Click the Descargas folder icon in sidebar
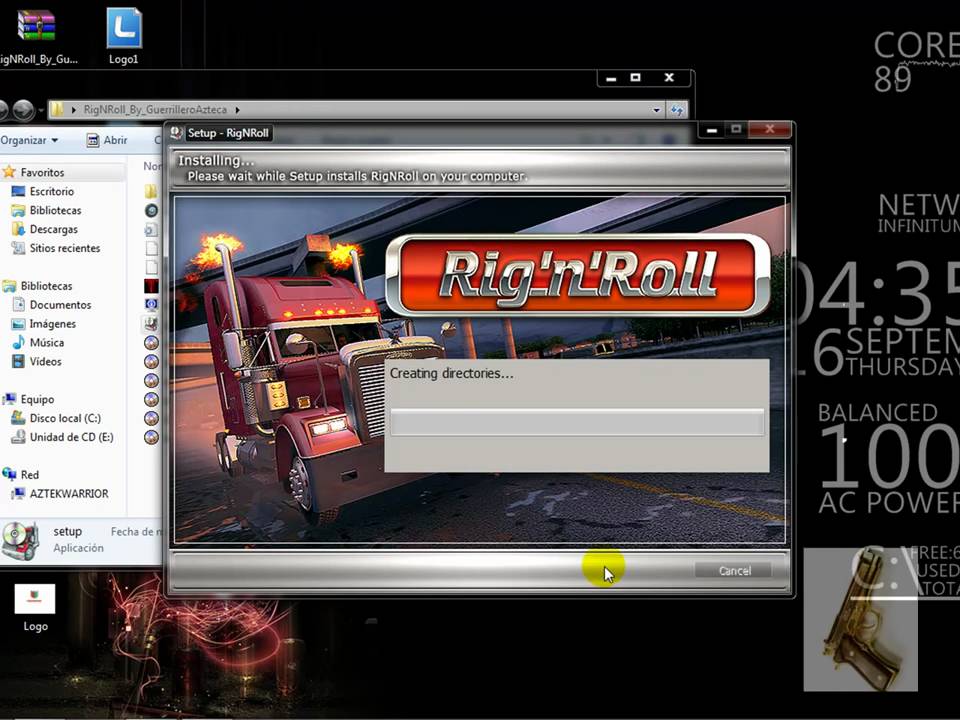Screen dimensions: 960x720 (x=18, y=229)
